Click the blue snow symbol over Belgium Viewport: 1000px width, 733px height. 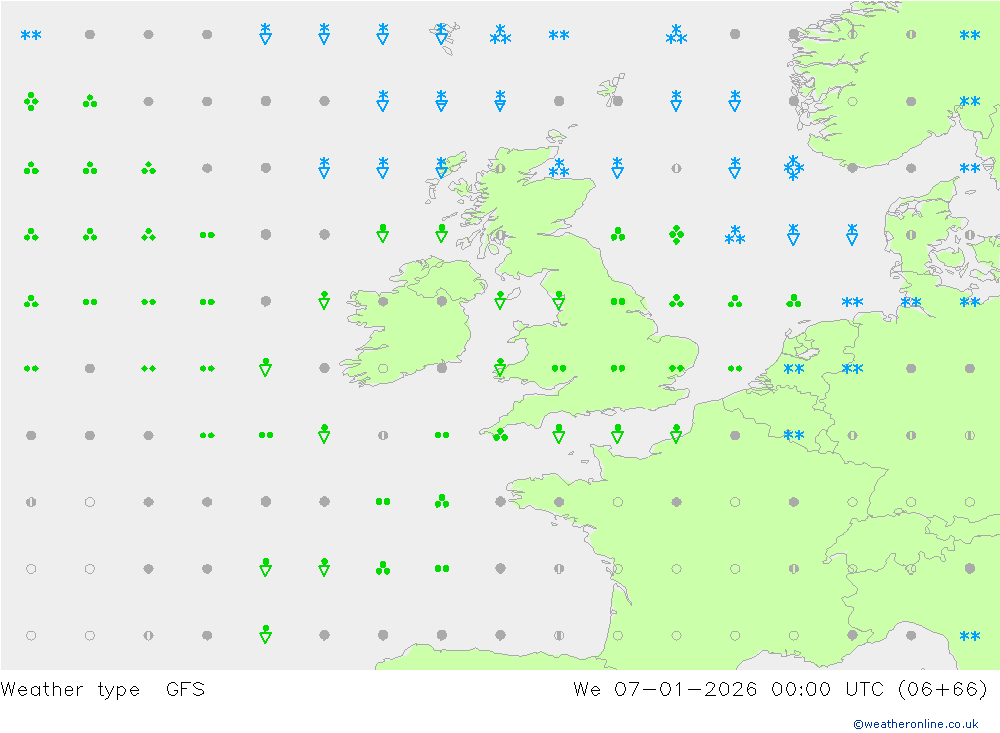click(793, 435)
